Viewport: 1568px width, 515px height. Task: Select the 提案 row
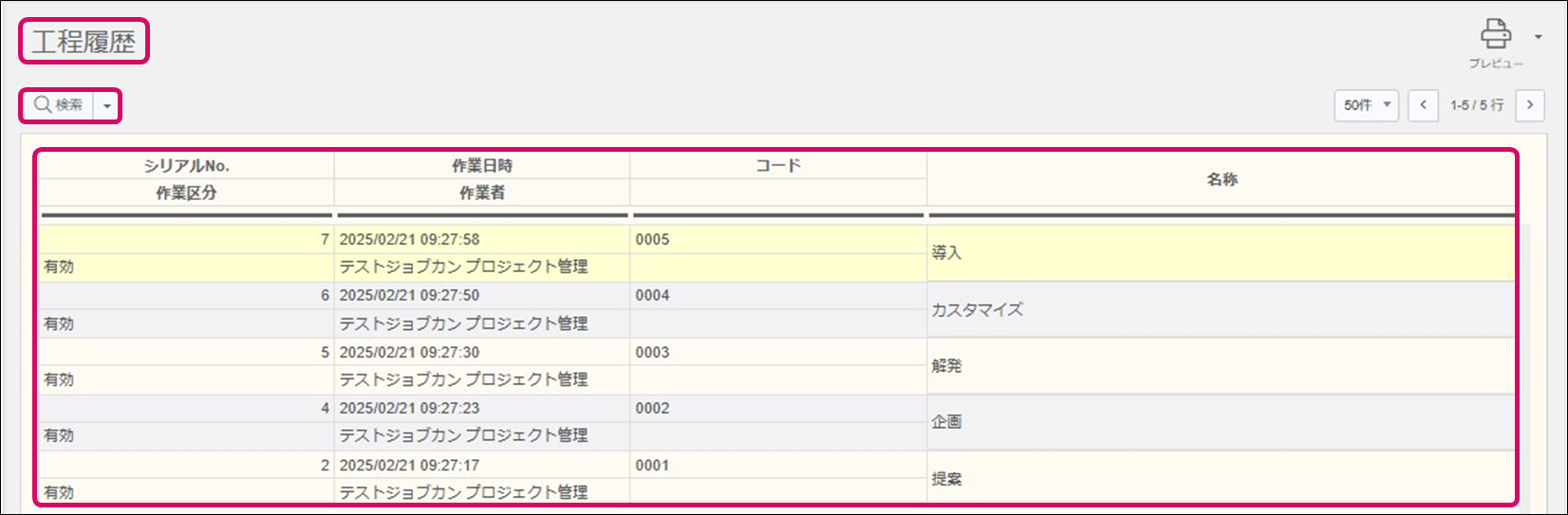(946, 479)
